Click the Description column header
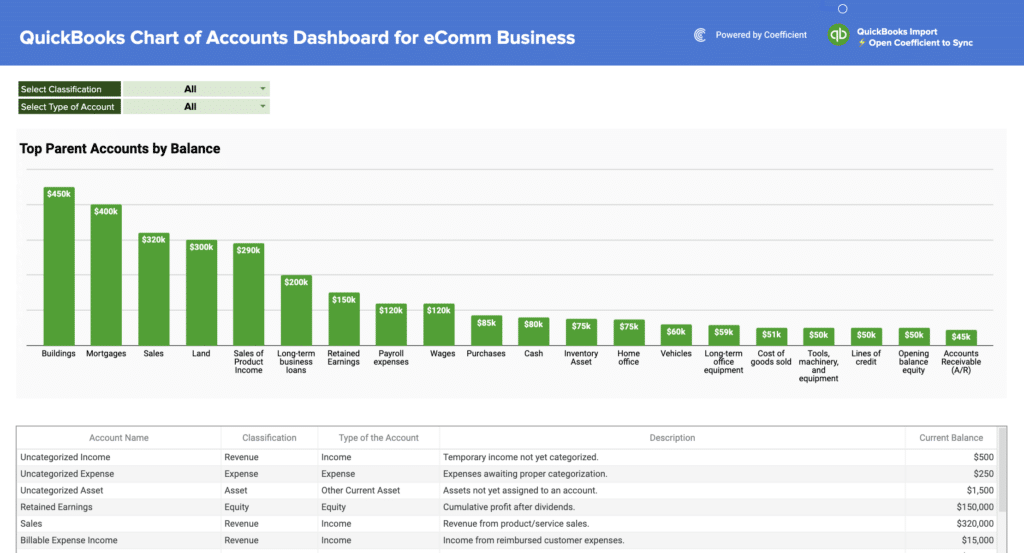 pos(672,438)
